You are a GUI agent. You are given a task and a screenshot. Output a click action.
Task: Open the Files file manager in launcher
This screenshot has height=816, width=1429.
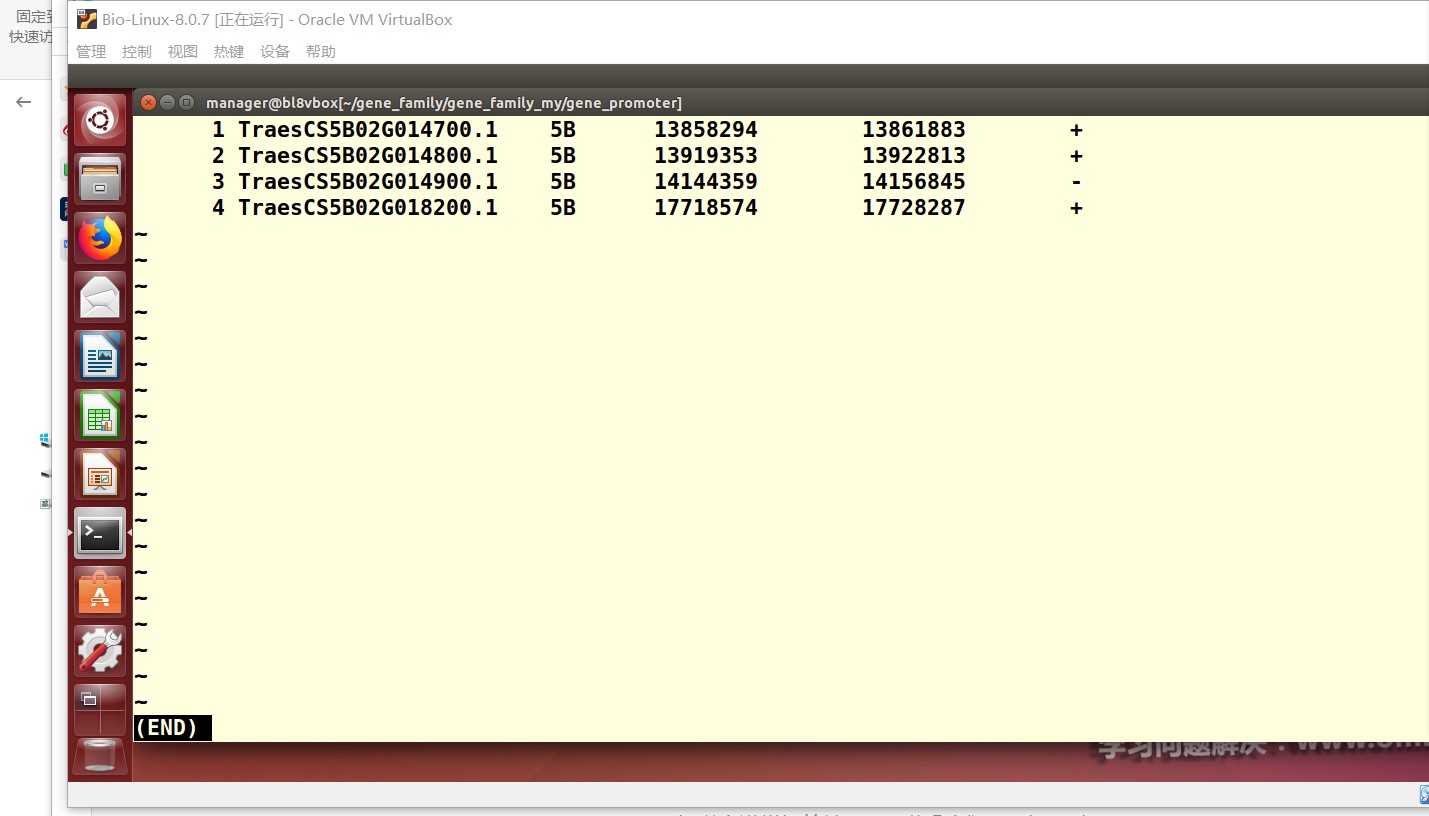[100, 180]
